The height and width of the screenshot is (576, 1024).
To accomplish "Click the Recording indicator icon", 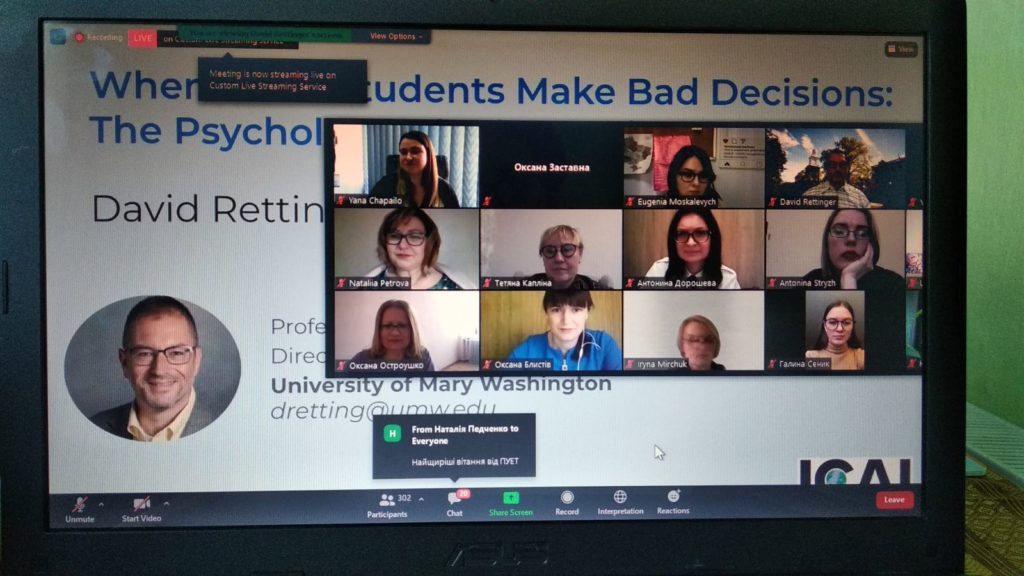I will (79, 38).
